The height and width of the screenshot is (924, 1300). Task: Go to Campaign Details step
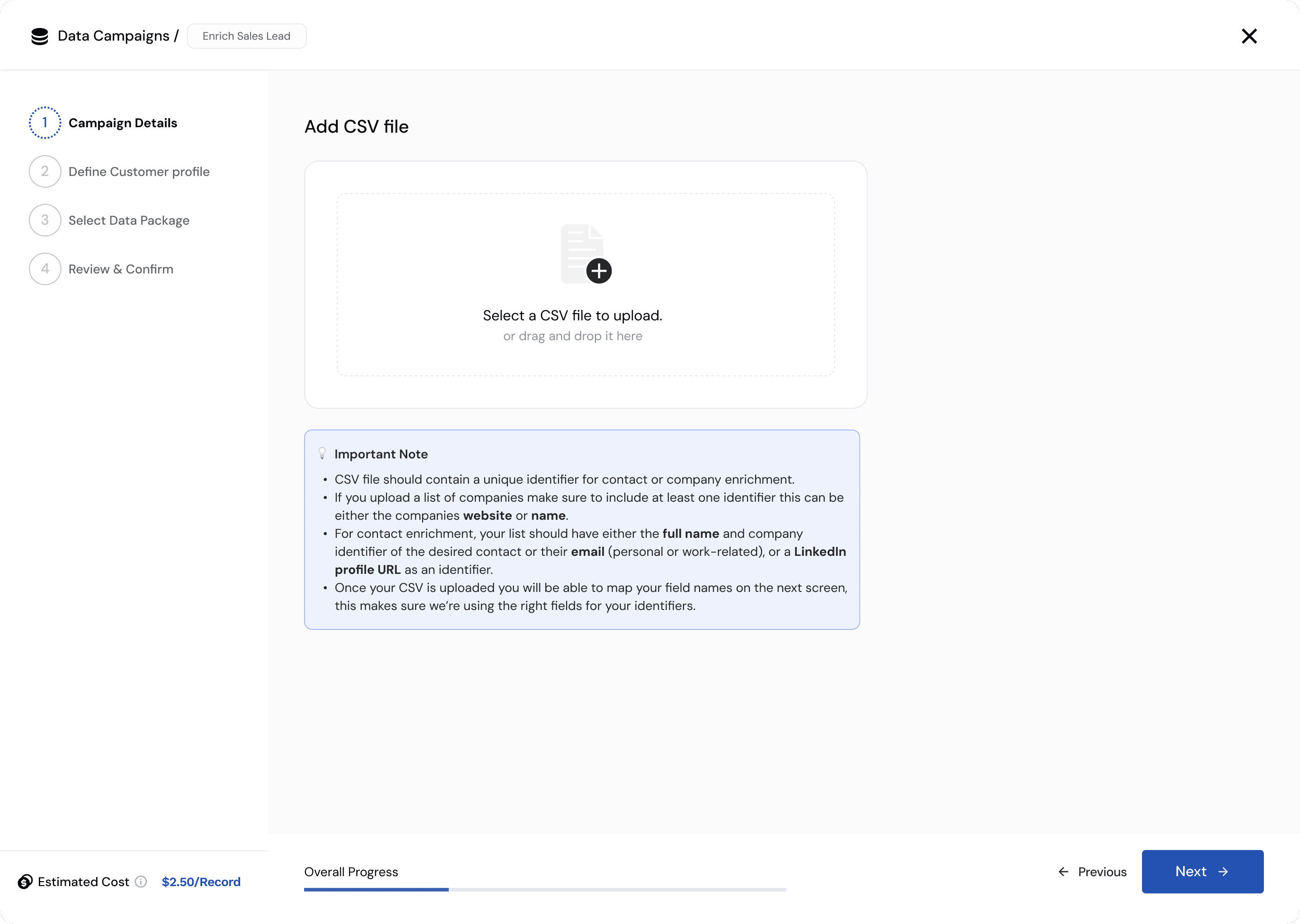point(123,123)
